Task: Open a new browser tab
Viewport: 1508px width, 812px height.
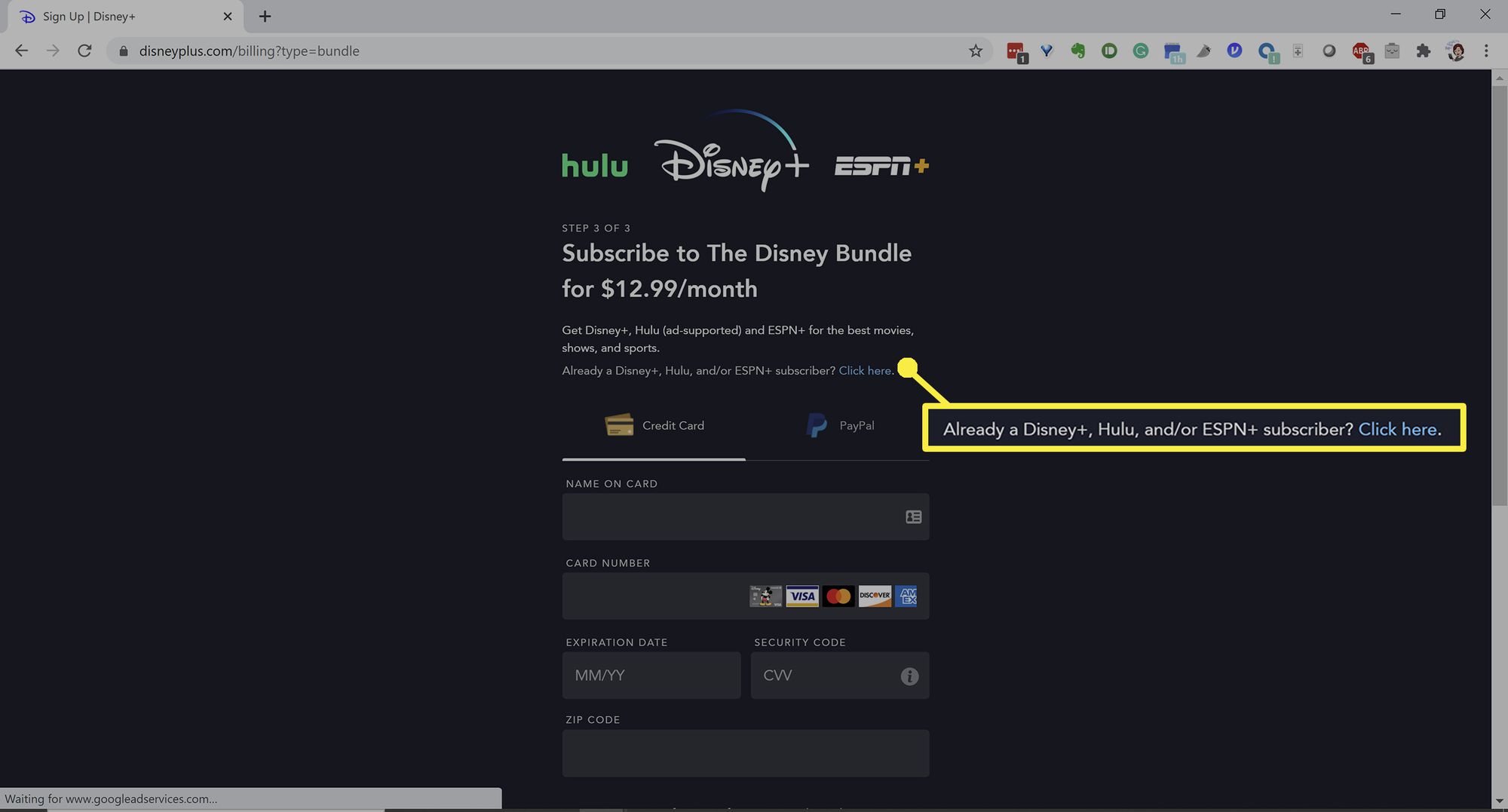Action: (x=265, y=16)
